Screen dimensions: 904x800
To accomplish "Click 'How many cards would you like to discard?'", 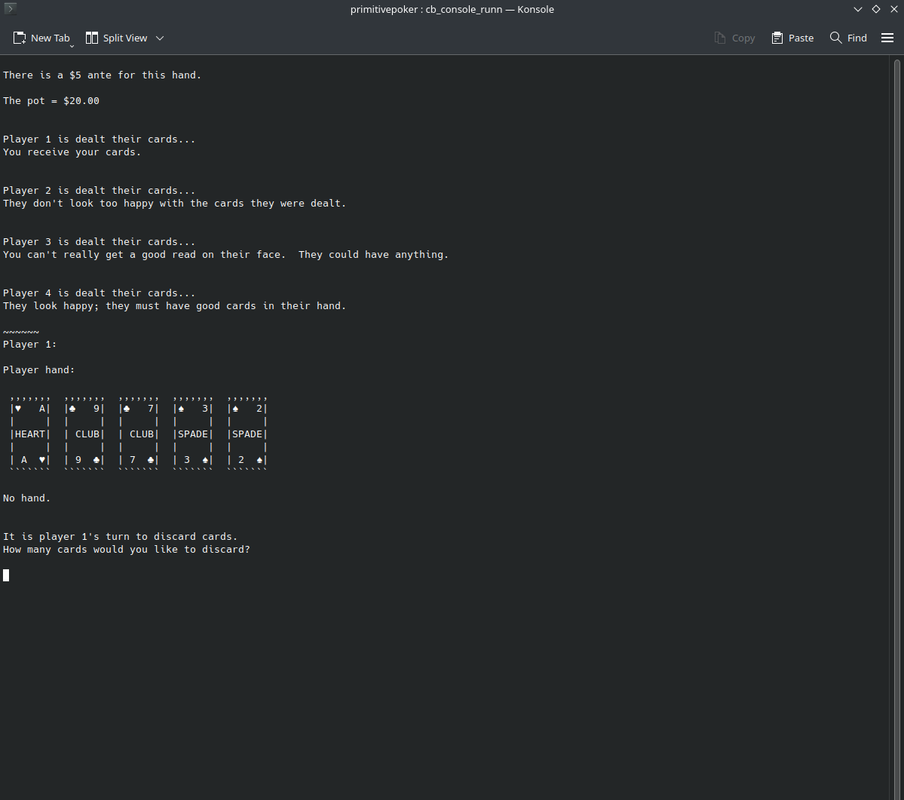I will click(x=126, y=549).
